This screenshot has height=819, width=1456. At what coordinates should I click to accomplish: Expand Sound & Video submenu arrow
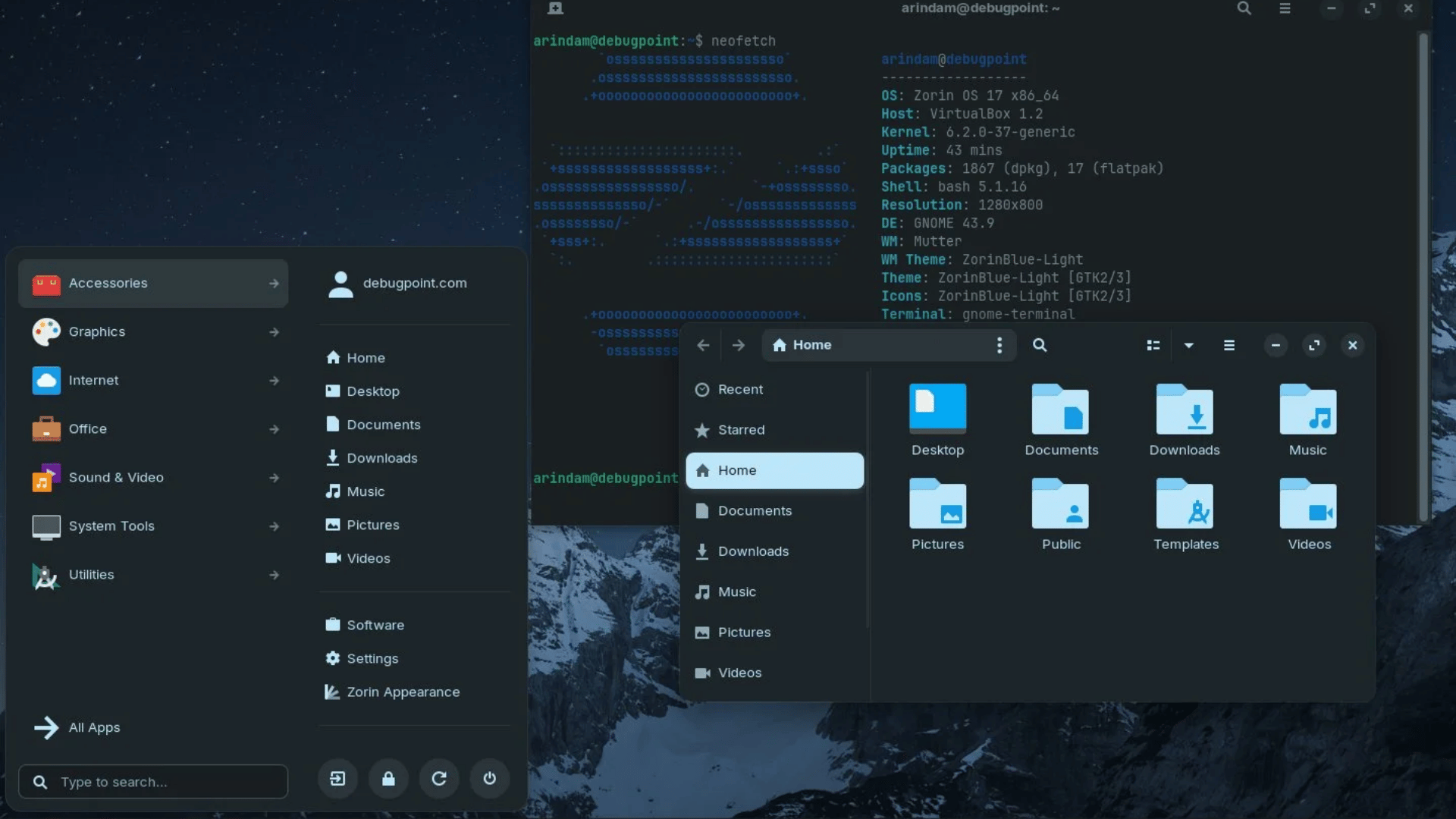pos(274,478)
